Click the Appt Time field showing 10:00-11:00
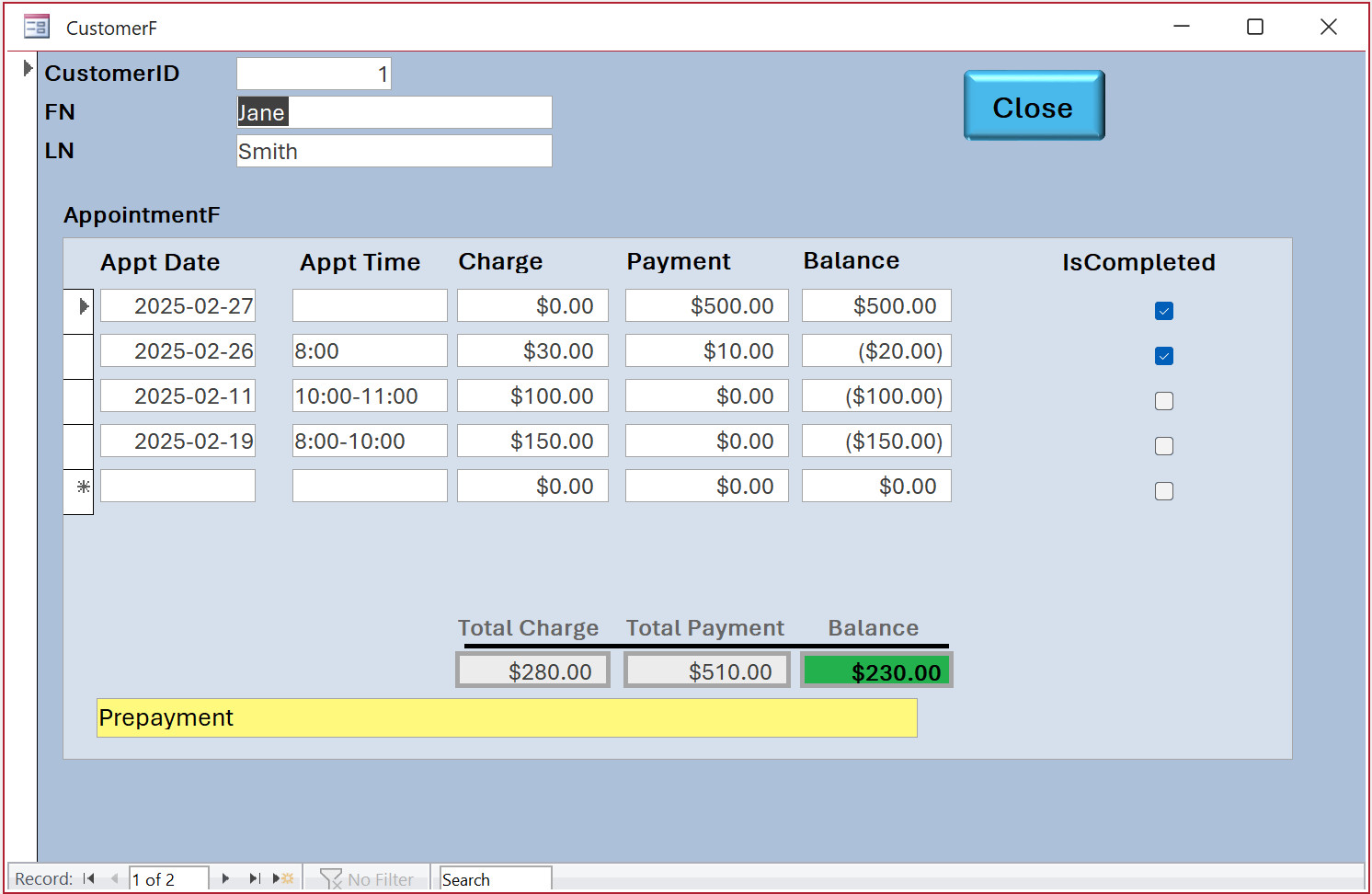 tap(369, 396)
